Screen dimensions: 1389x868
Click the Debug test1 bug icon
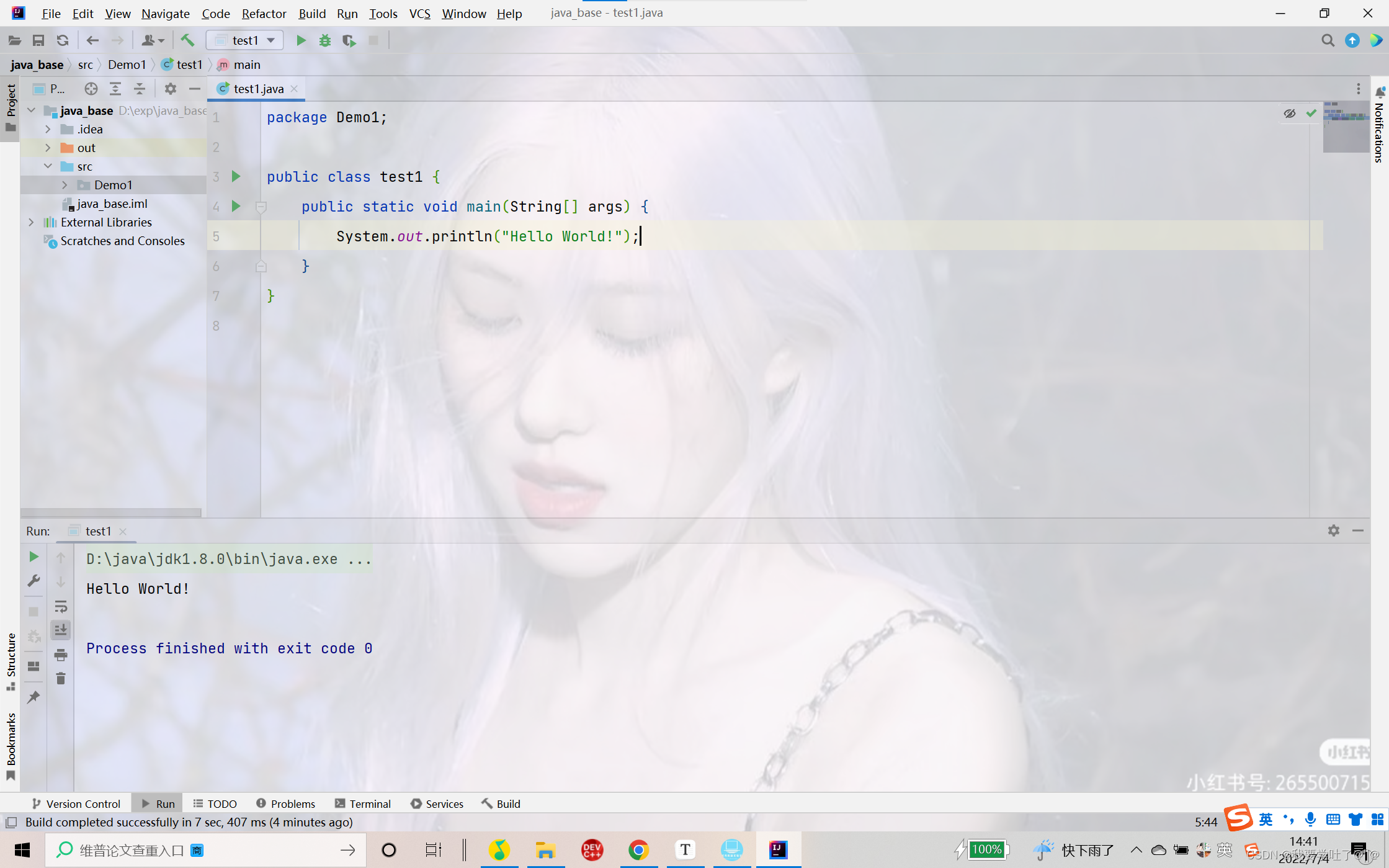click(x=325, y=40)
